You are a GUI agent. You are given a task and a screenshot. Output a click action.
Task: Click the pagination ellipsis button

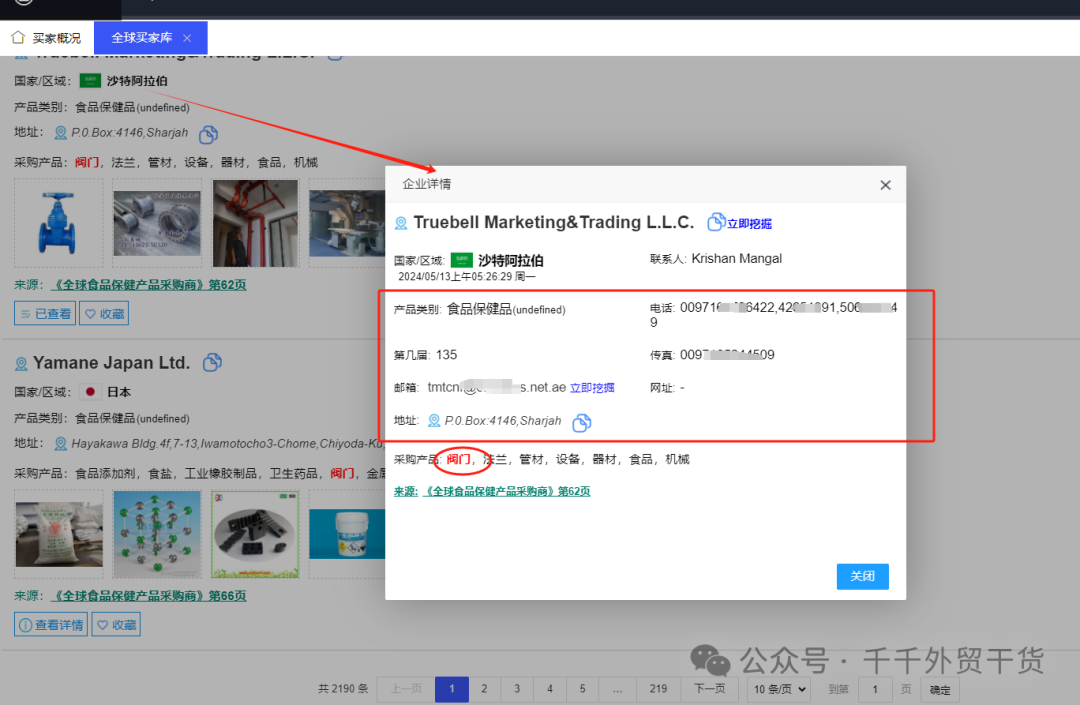617,689
